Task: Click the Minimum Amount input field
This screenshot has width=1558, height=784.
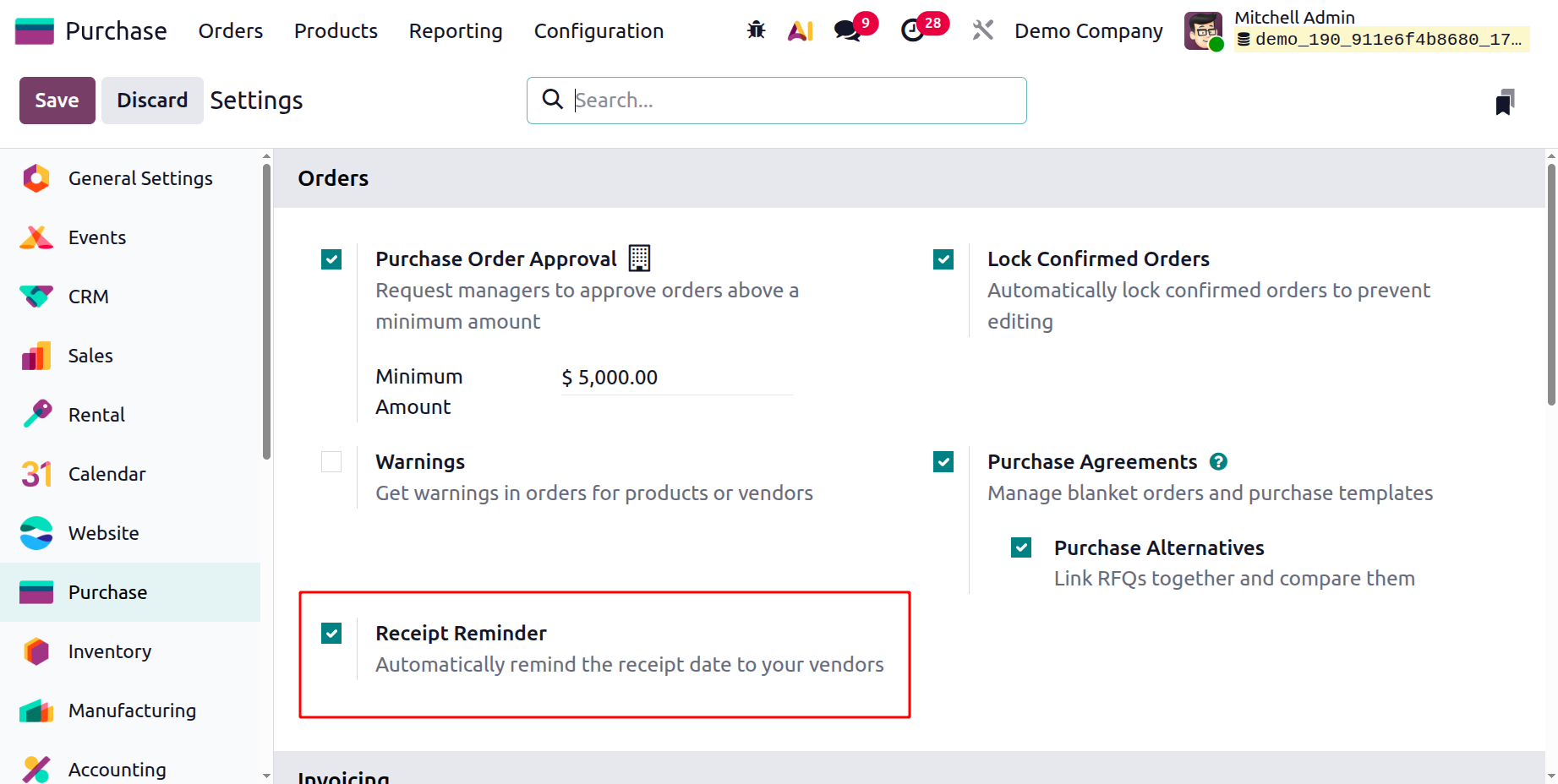Action: click(x=676, y=378)
